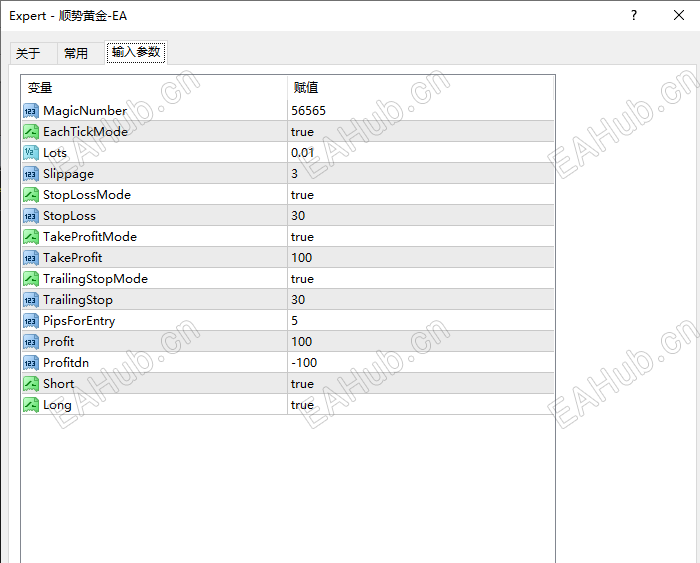
Task: Select the TakeProfit value 100
Action: click(x=301, y=258)
